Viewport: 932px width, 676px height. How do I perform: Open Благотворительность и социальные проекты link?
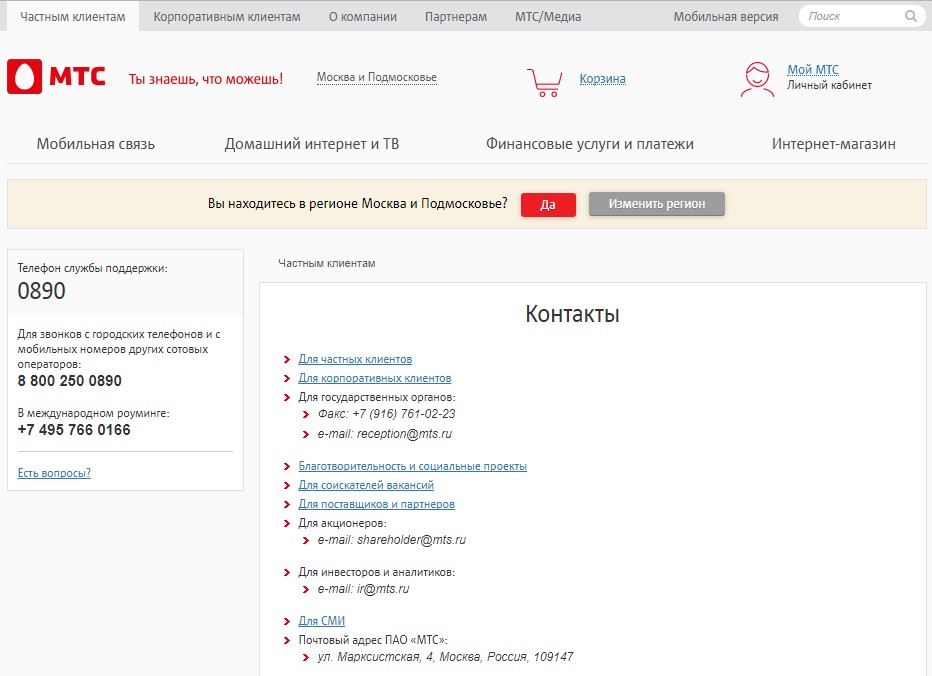click(413, 466)
